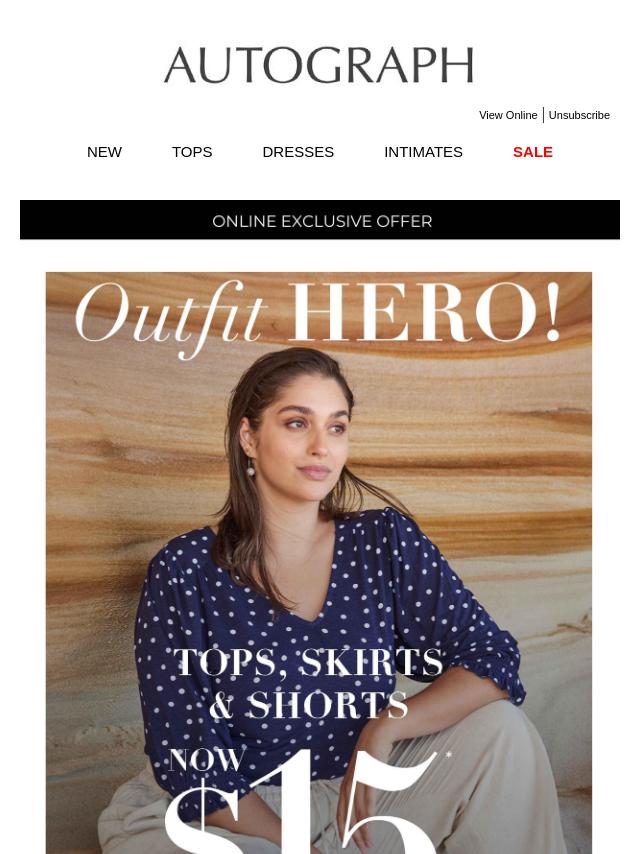Image resolution: width=640 pixels, height=854 pixels.
Task: Click the Unsubscribe link
Action: (578, 115)
